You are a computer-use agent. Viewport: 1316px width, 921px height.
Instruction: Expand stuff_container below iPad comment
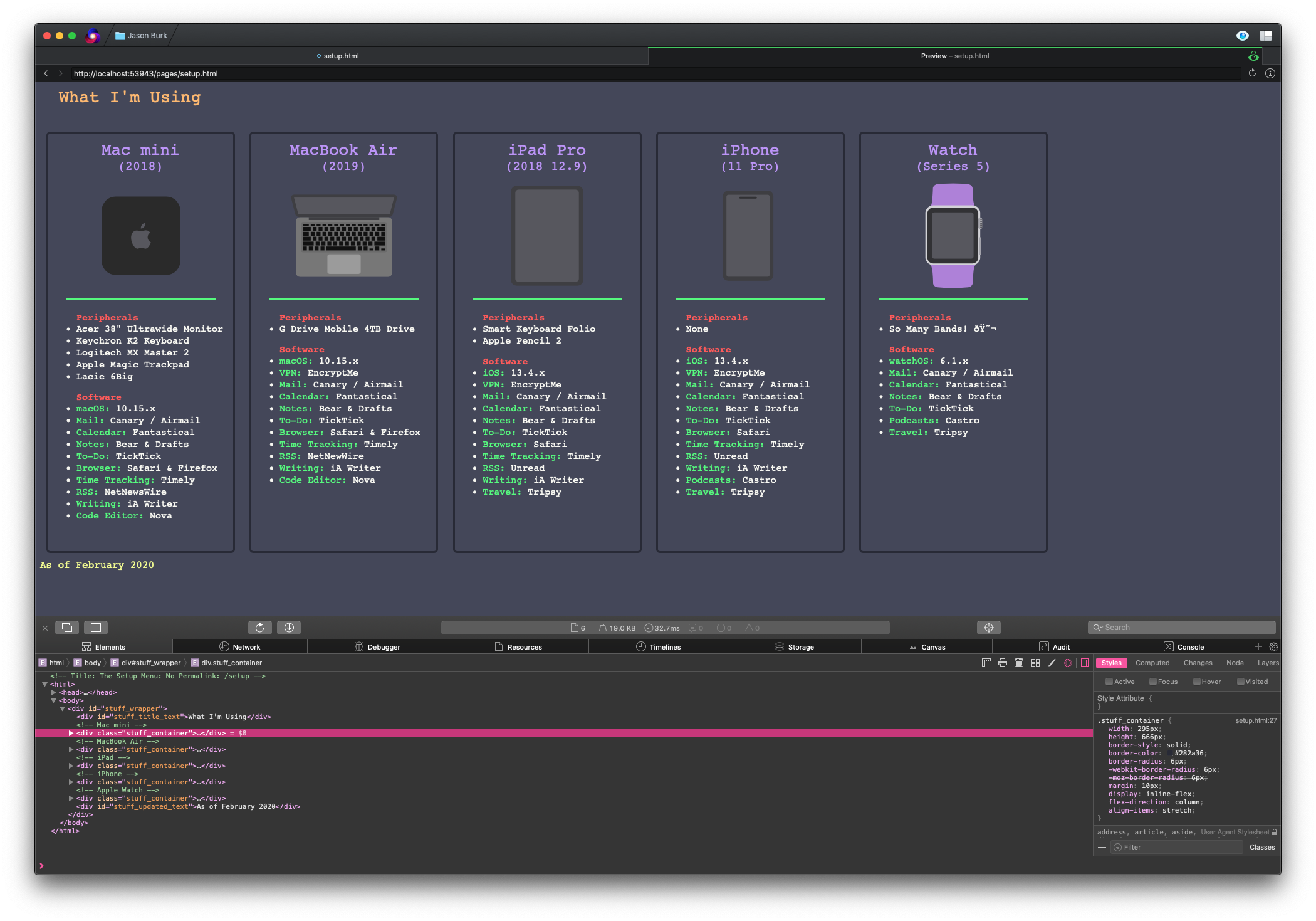71,766
